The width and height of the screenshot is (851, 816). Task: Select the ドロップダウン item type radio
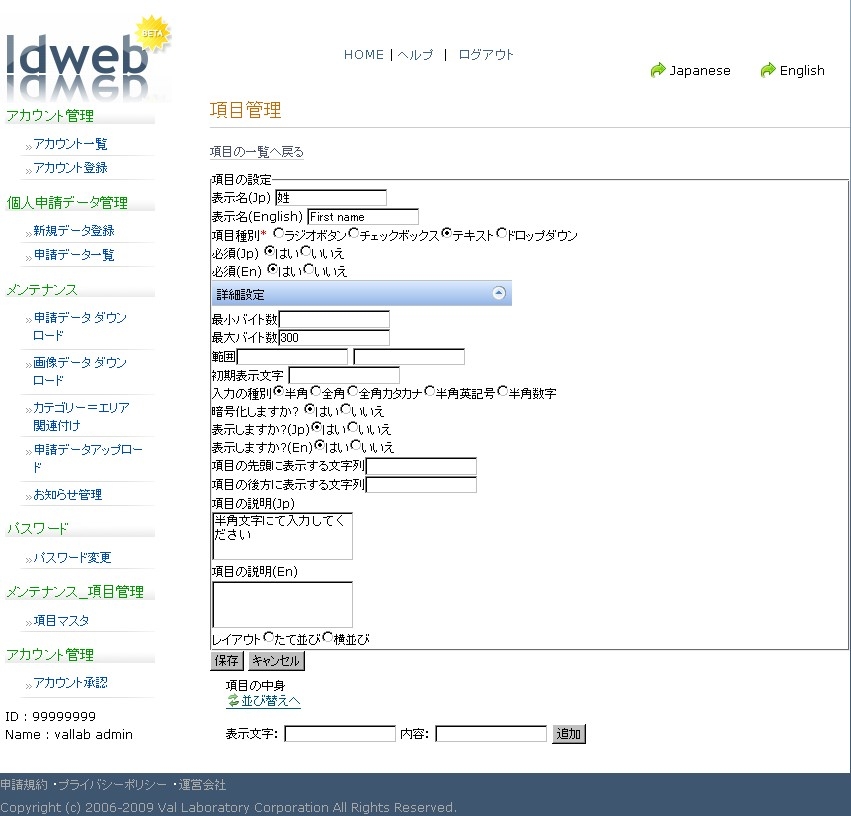501,233
